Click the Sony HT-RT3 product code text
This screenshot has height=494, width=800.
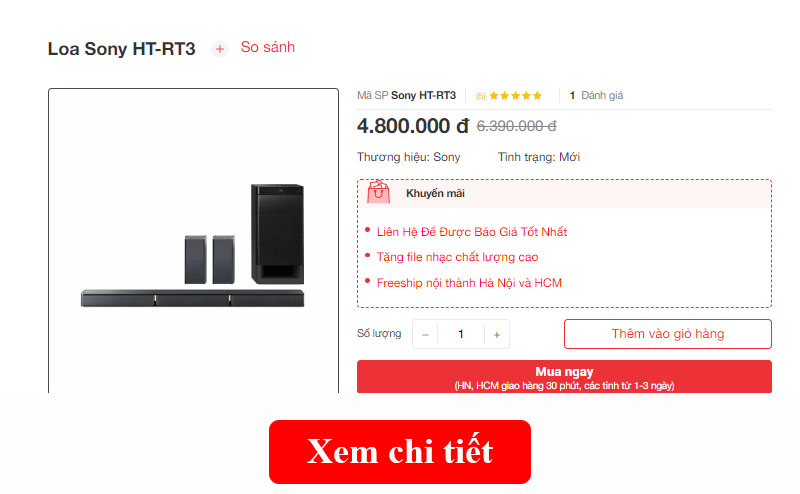[x=423, y=95]
